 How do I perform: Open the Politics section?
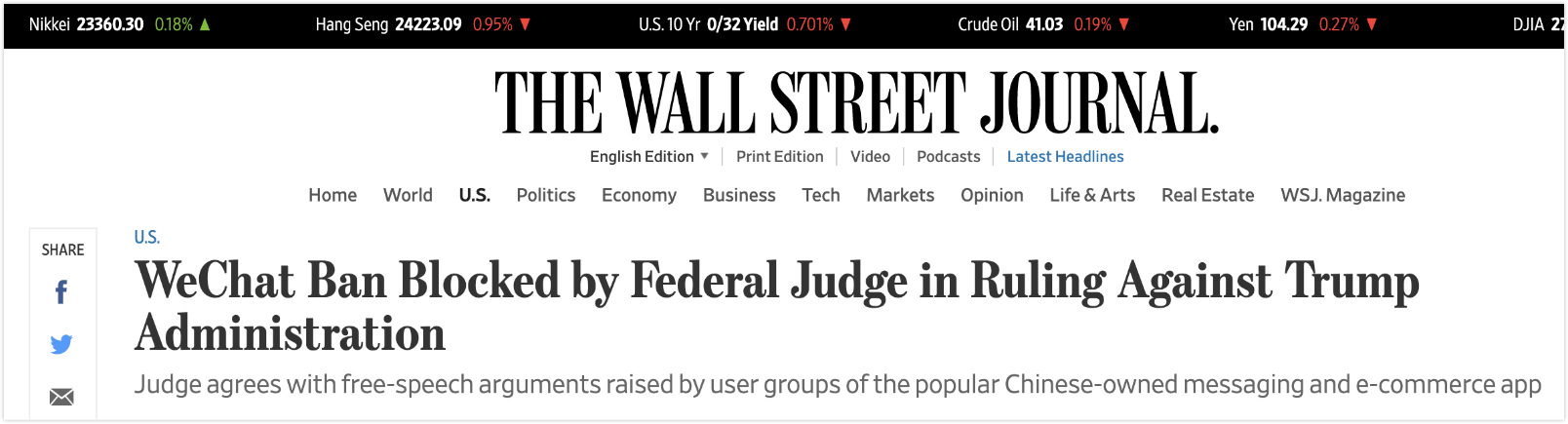545,195
